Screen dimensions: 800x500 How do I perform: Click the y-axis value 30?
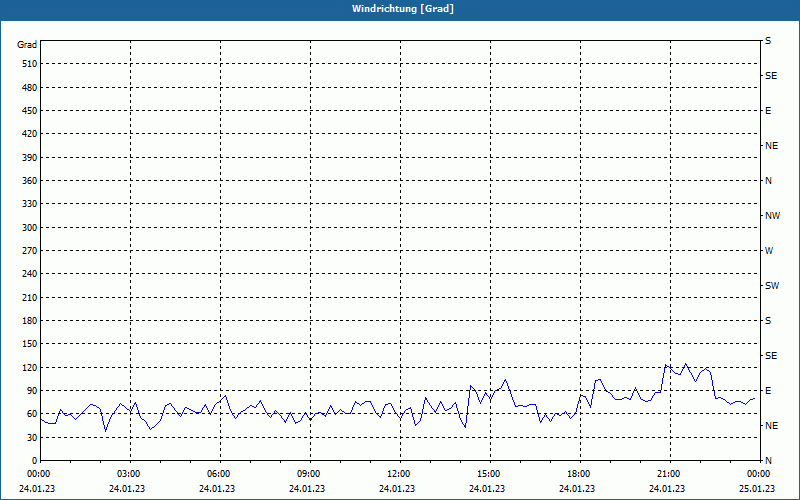click(32, 438)
